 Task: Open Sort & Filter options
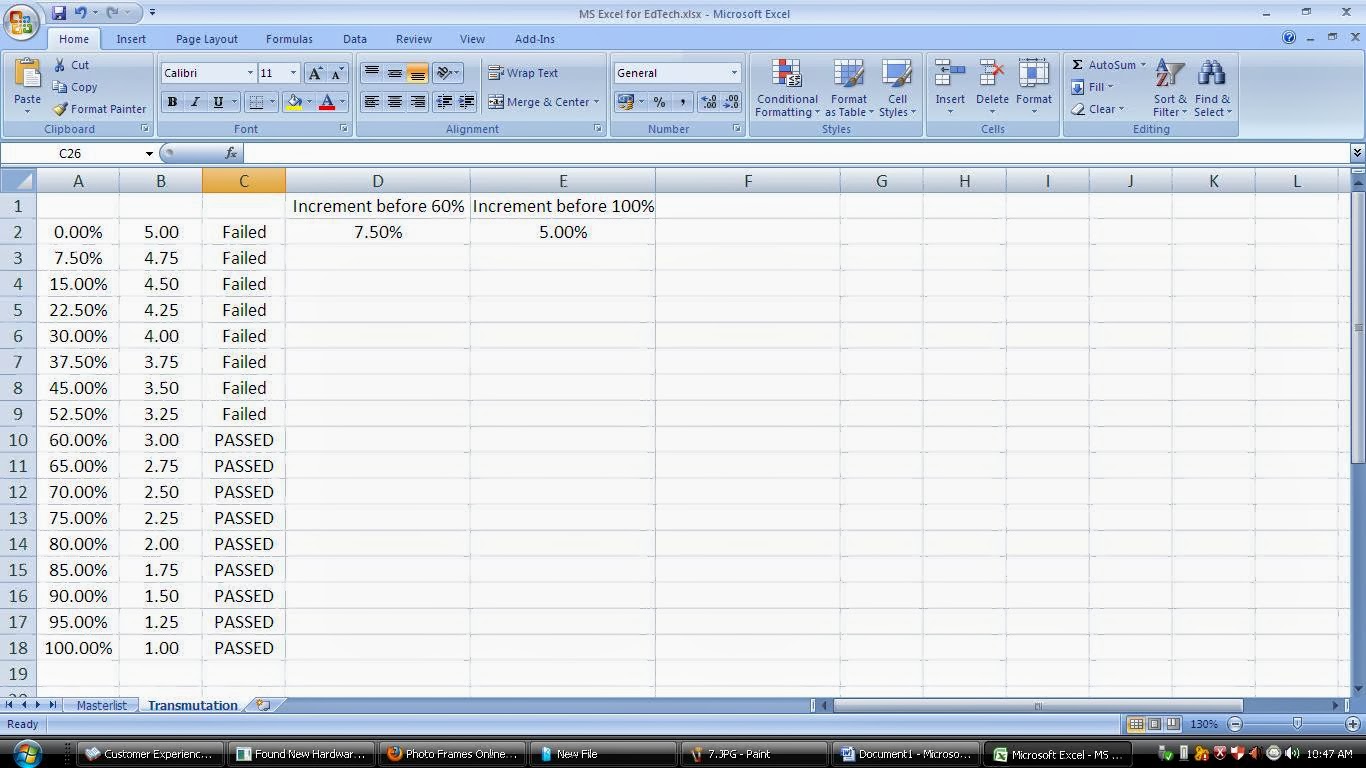1168,88
